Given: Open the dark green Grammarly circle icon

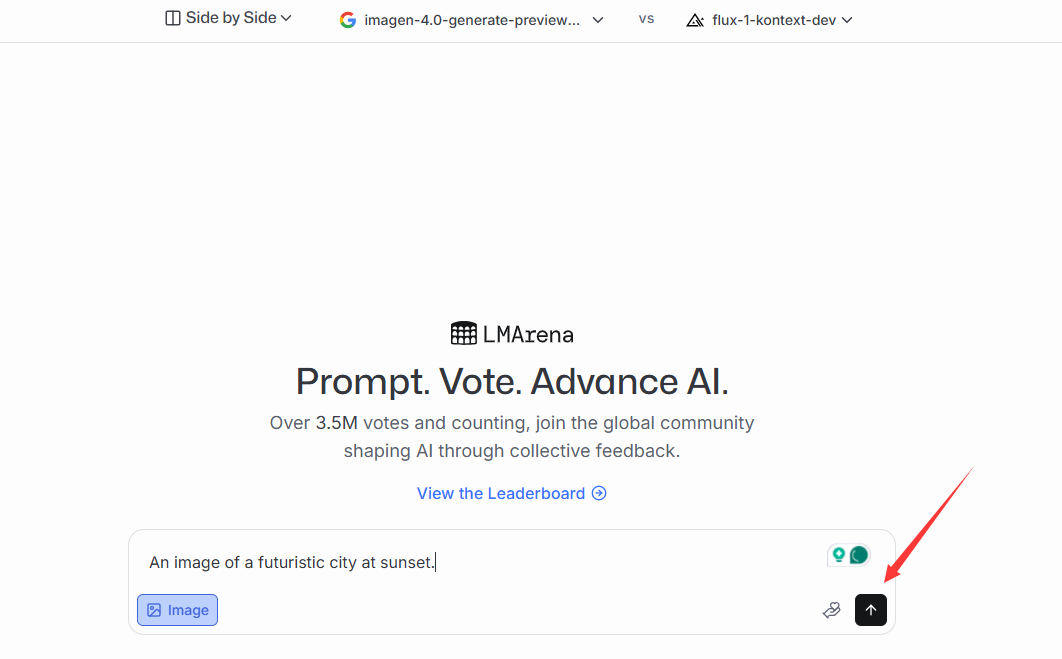Looking at the screenshot, I should (x=859, y=555).
